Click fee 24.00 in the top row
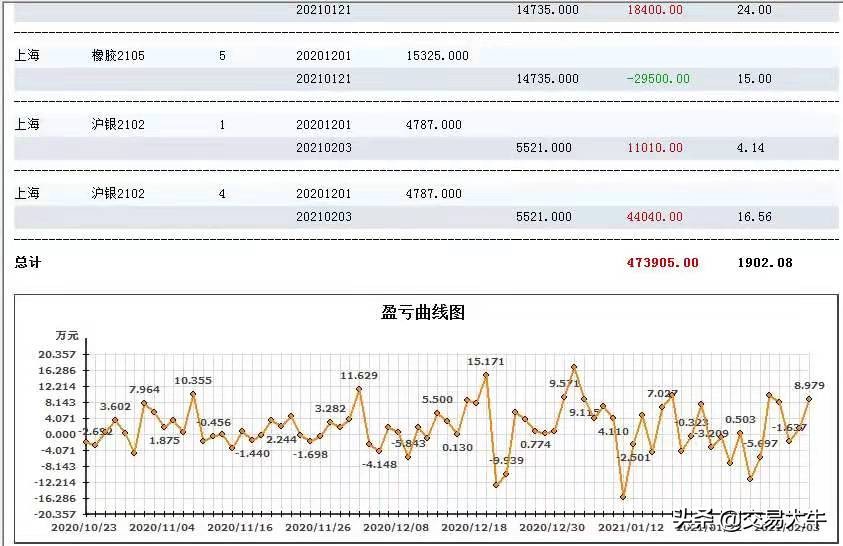Screen dimensions: 843x546 (x=754, y=10)
